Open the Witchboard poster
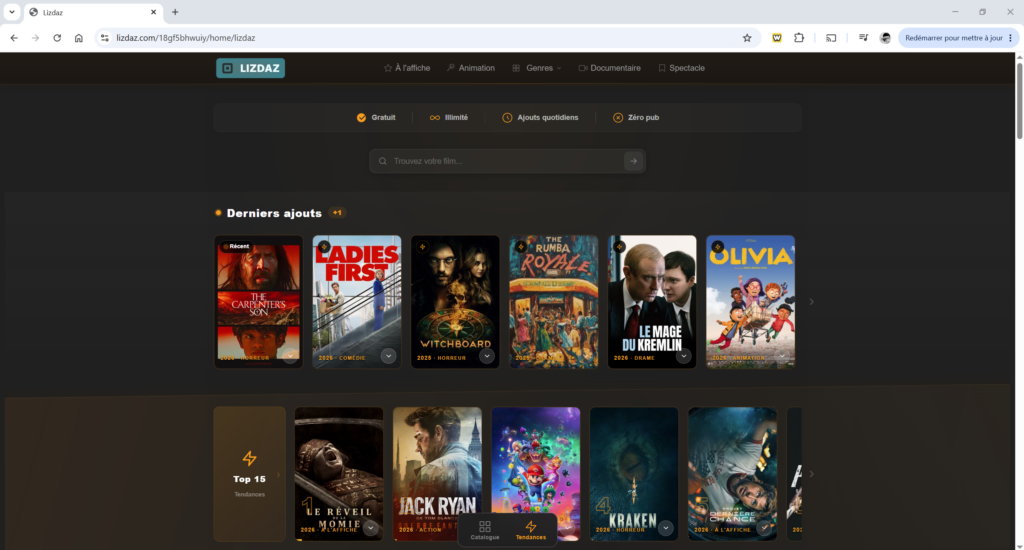This screenshot has height=550, width=1024. pyautogui.click(x=455, y=302)
